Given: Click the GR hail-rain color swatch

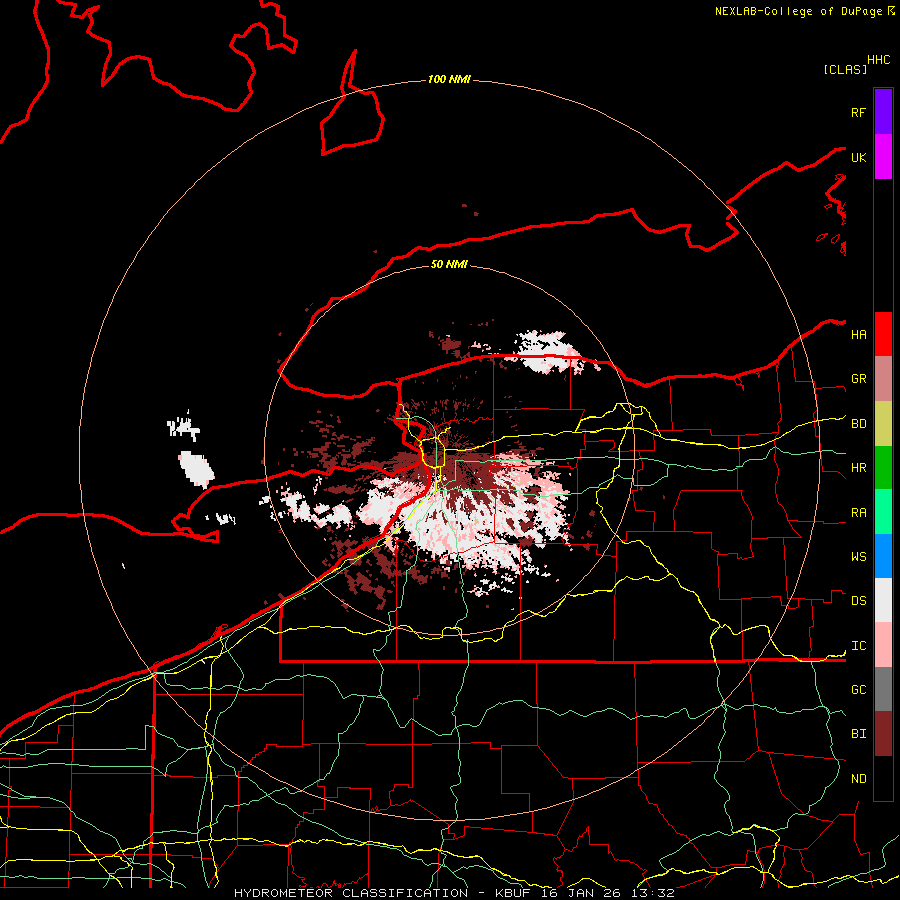Looking at the screenshot, I should pos(883,378).
